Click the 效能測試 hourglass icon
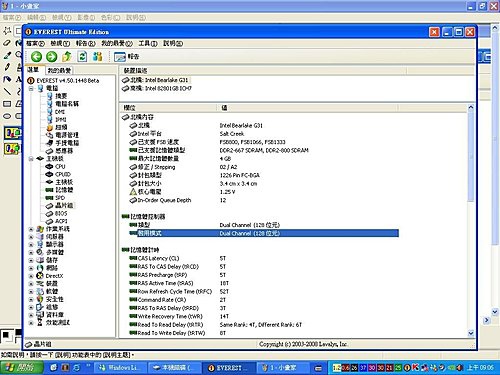Image resolution: width=500 pixels, height=375 pixels. click(40, 323)
